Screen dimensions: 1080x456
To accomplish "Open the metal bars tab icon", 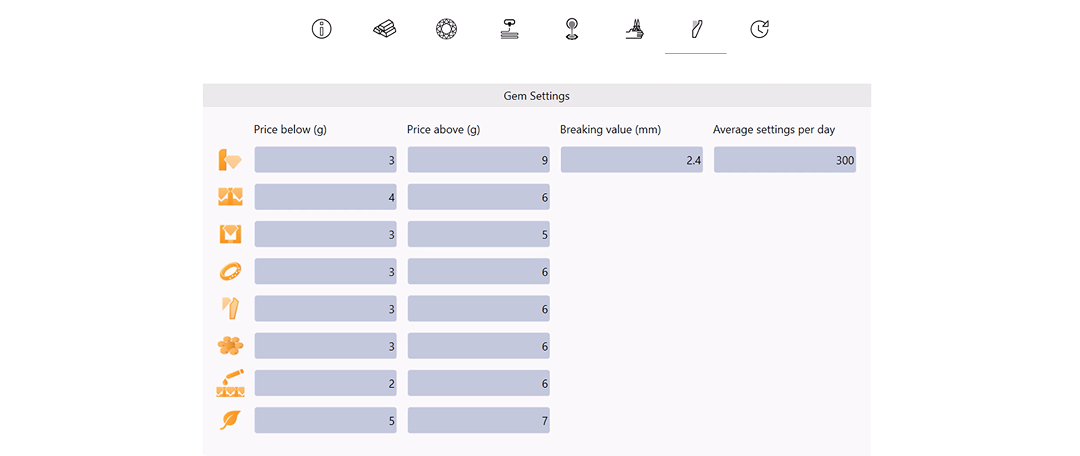I will point(384,30).
